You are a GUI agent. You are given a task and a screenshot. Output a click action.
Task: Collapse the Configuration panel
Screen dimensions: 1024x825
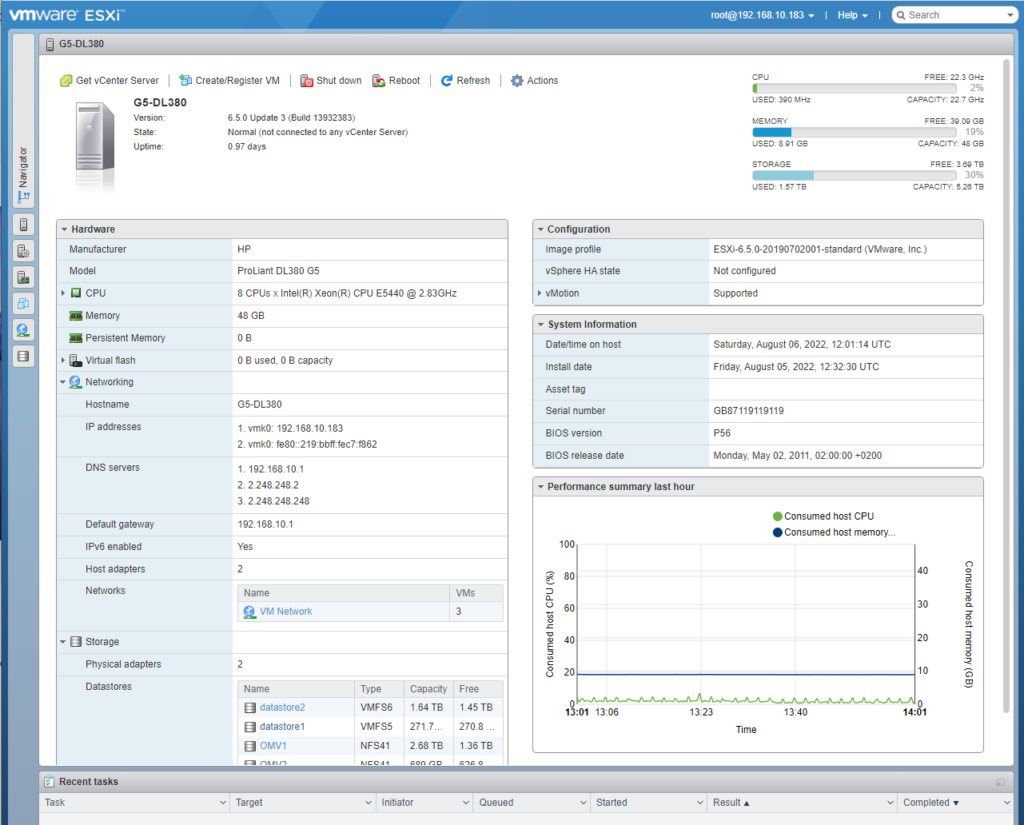tap(540, 229)
